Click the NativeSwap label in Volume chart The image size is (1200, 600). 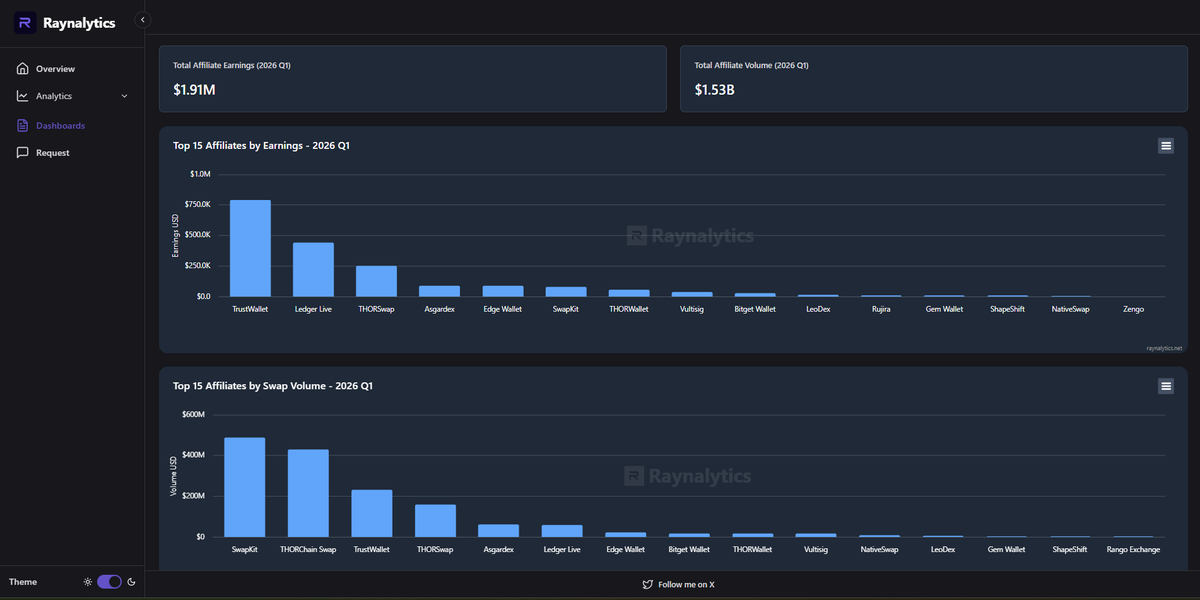point(879,549)
